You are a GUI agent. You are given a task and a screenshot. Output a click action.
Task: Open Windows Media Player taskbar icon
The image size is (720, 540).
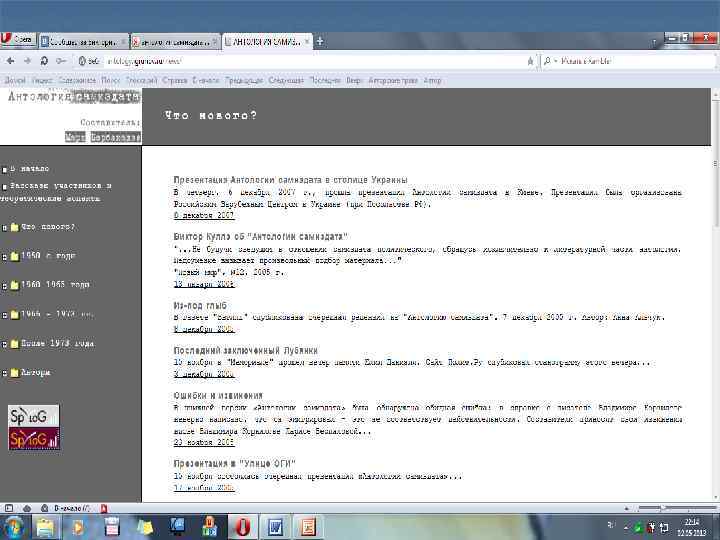click(x=79, y=527)
